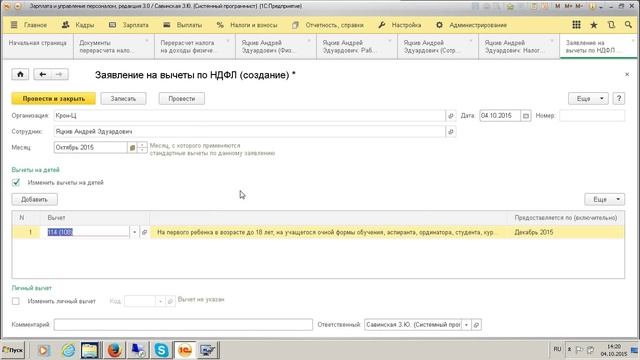Open Кадры menu section
Viewport: 640px width, 360px height.
point(78,25)
